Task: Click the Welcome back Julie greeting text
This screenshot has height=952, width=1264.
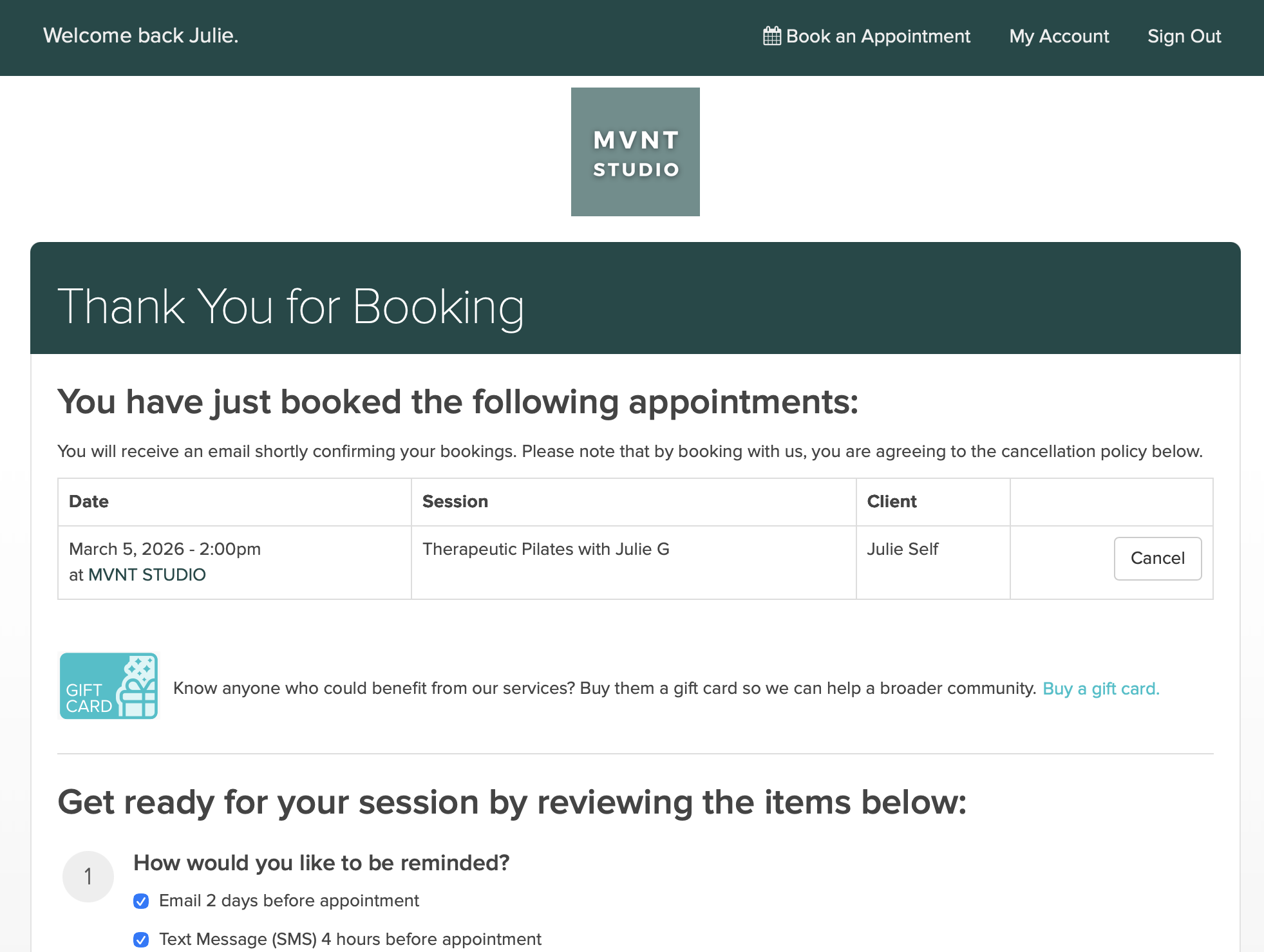Action: (141, 35)
